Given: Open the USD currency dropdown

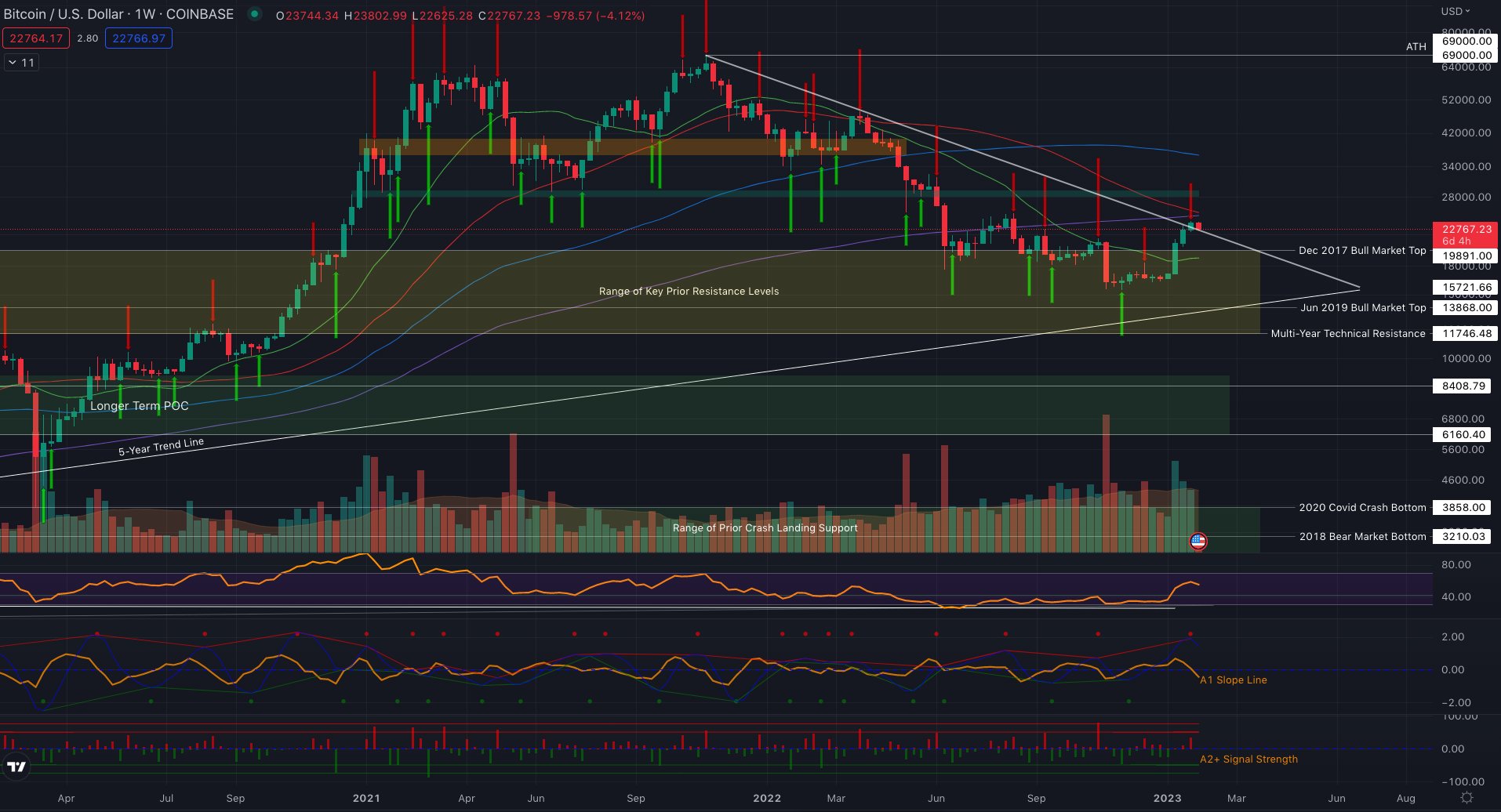Looking at the screenshot, I should (1456, 11).
